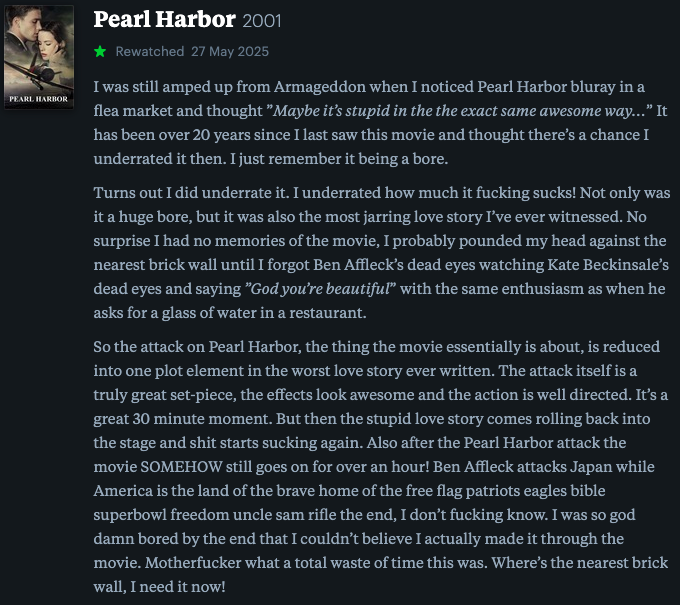Viewport: 680px width, 605px height.
Task: Click the 27 May 2025 diary date
Action: (230, 52)
